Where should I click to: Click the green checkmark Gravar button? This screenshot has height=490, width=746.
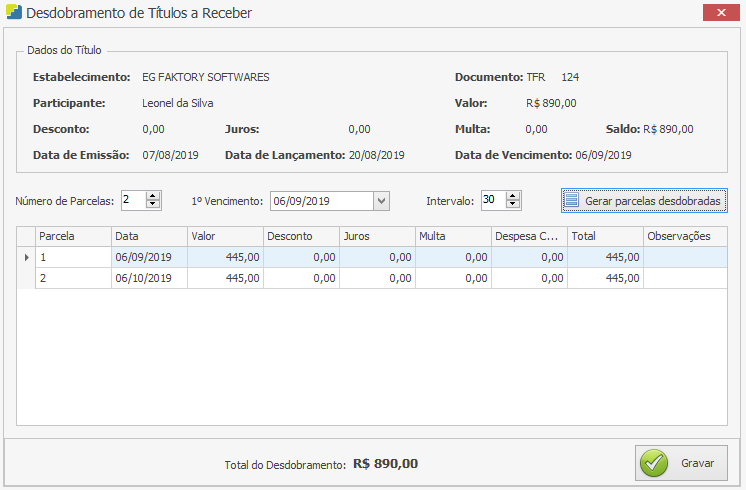tap(681, 463)
